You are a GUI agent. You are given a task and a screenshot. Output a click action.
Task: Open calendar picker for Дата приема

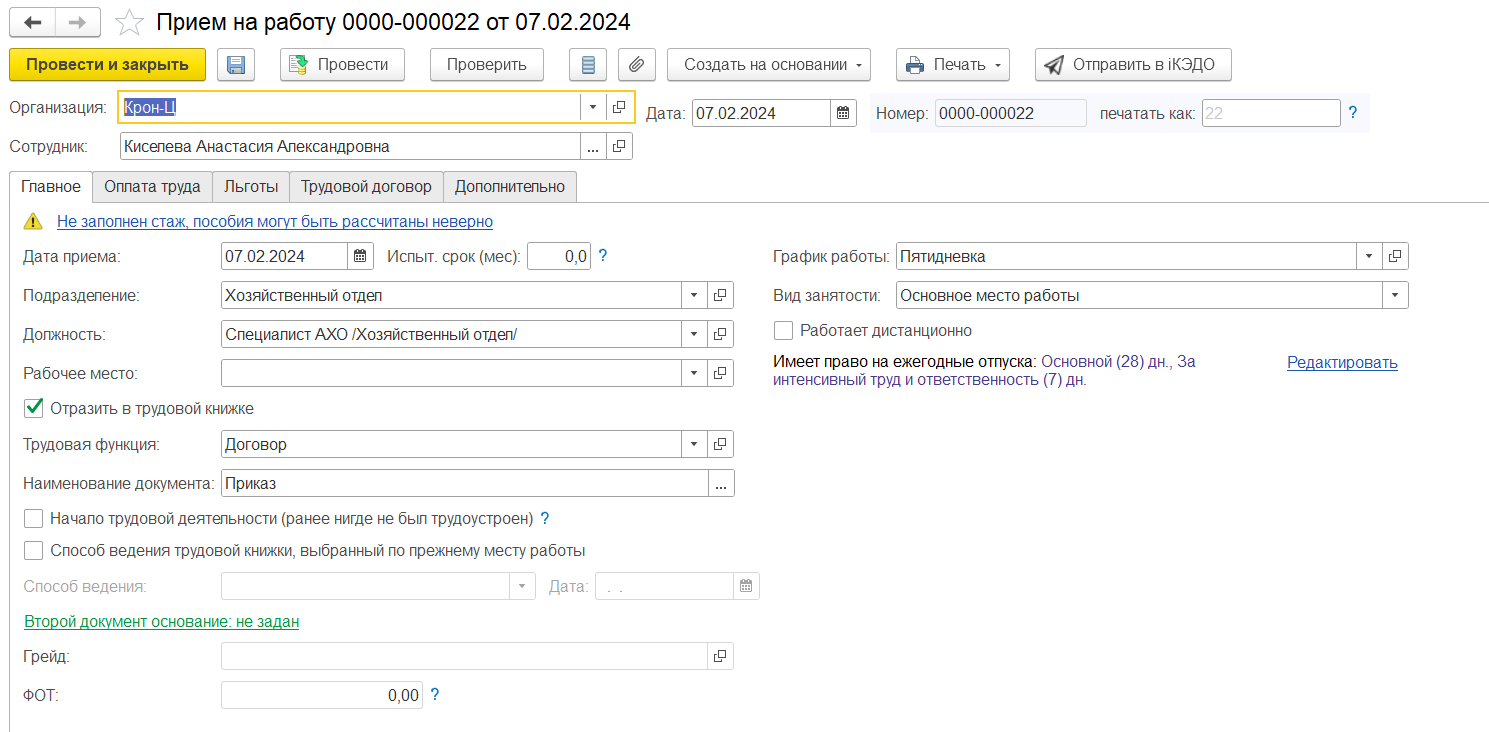point(360,256)
